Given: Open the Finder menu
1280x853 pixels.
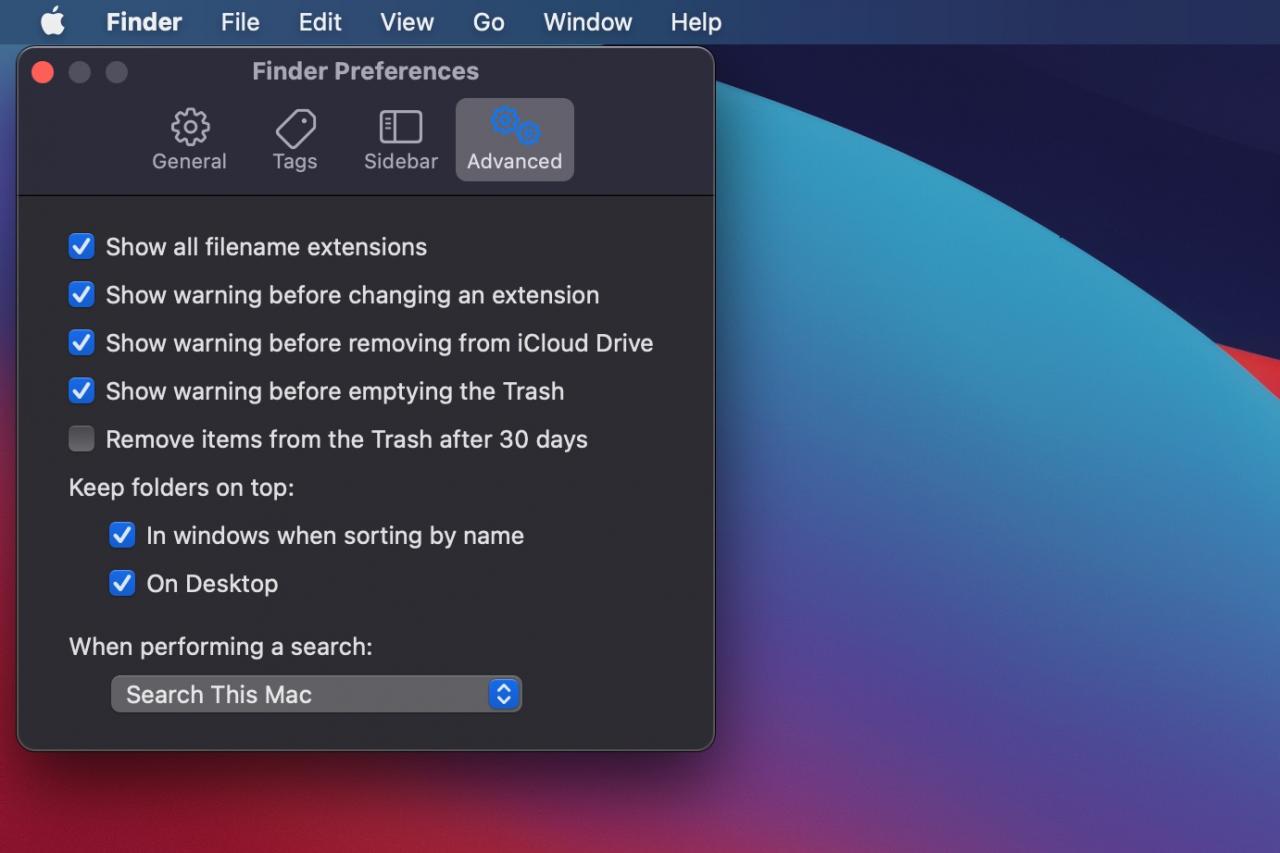Looking at the screenshot, I should coord(144,21).
